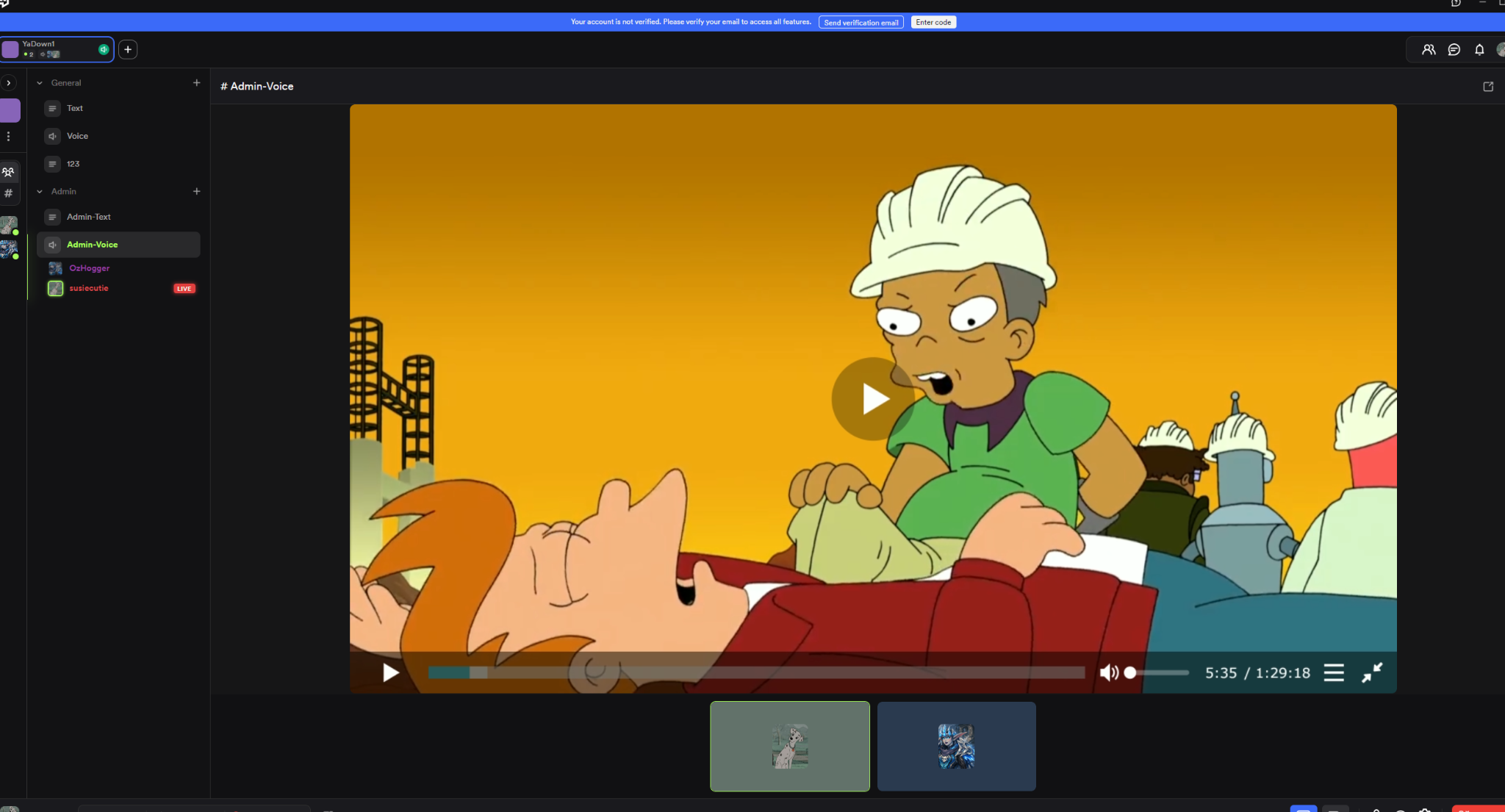
Task: Join the Voice channel
Action: [118, 136]
